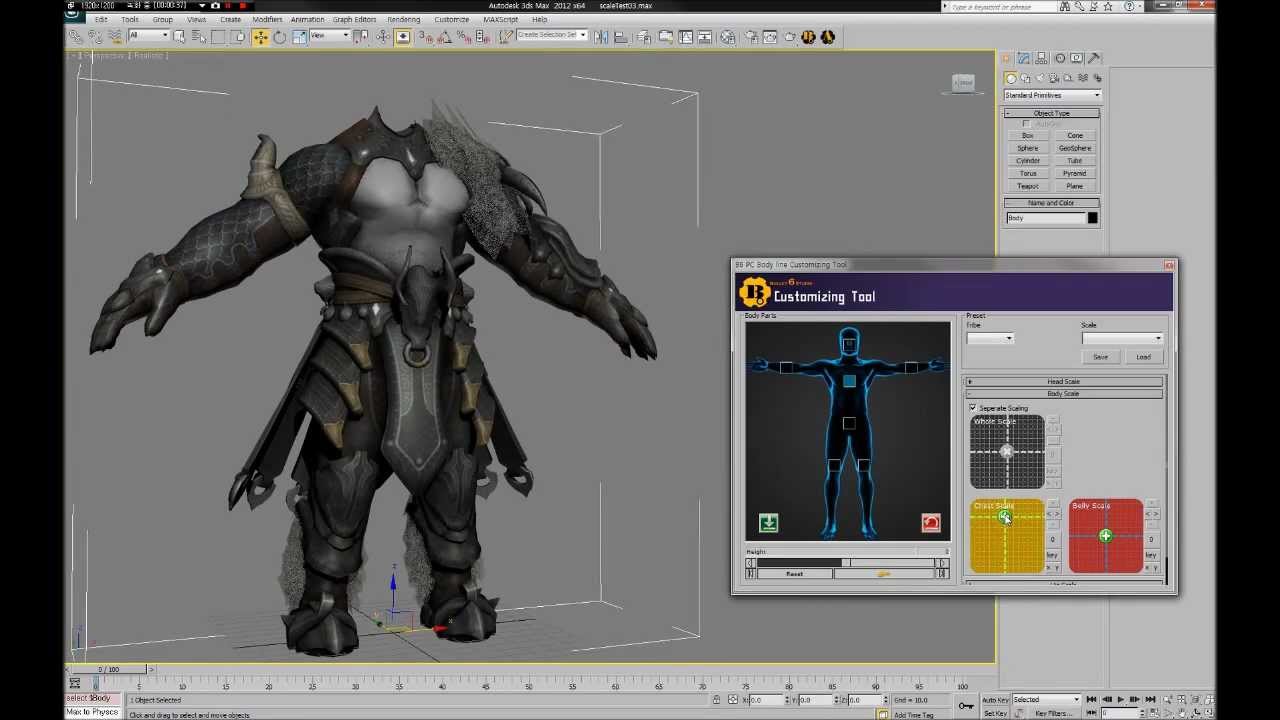Open the MAXScript menu

click(x=500, y=19)
